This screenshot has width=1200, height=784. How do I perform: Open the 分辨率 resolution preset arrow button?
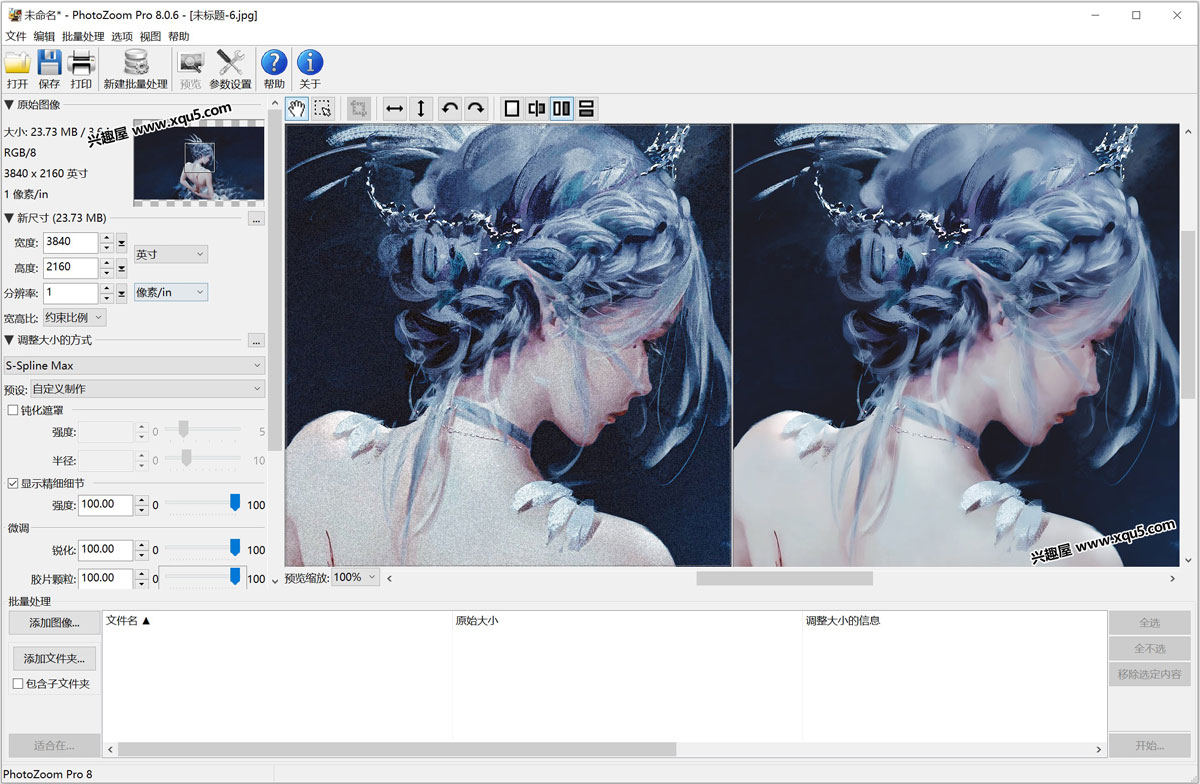coord(121,293)
